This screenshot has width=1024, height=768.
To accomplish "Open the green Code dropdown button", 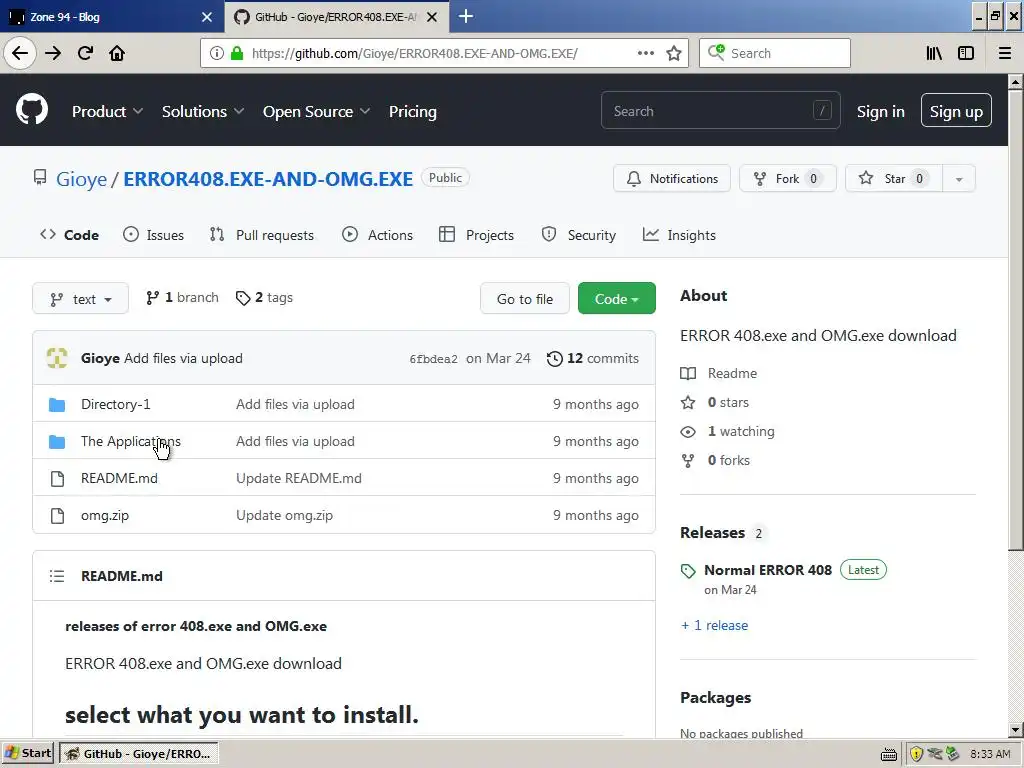I will click(616, 298).
